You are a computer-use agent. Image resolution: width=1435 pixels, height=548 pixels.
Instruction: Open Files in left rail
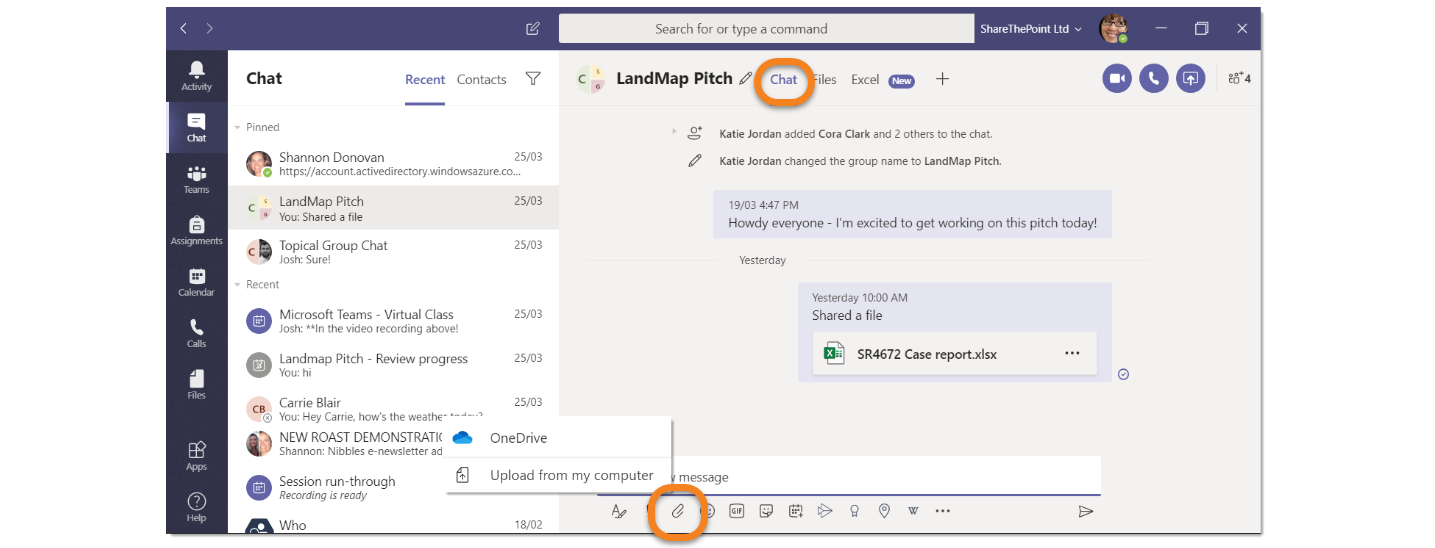(x=197, y=384)
